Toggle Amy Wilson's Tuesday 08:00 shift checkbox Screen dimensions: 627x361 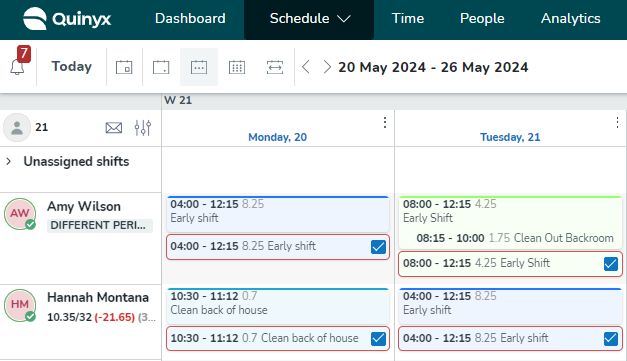(611, 264)
